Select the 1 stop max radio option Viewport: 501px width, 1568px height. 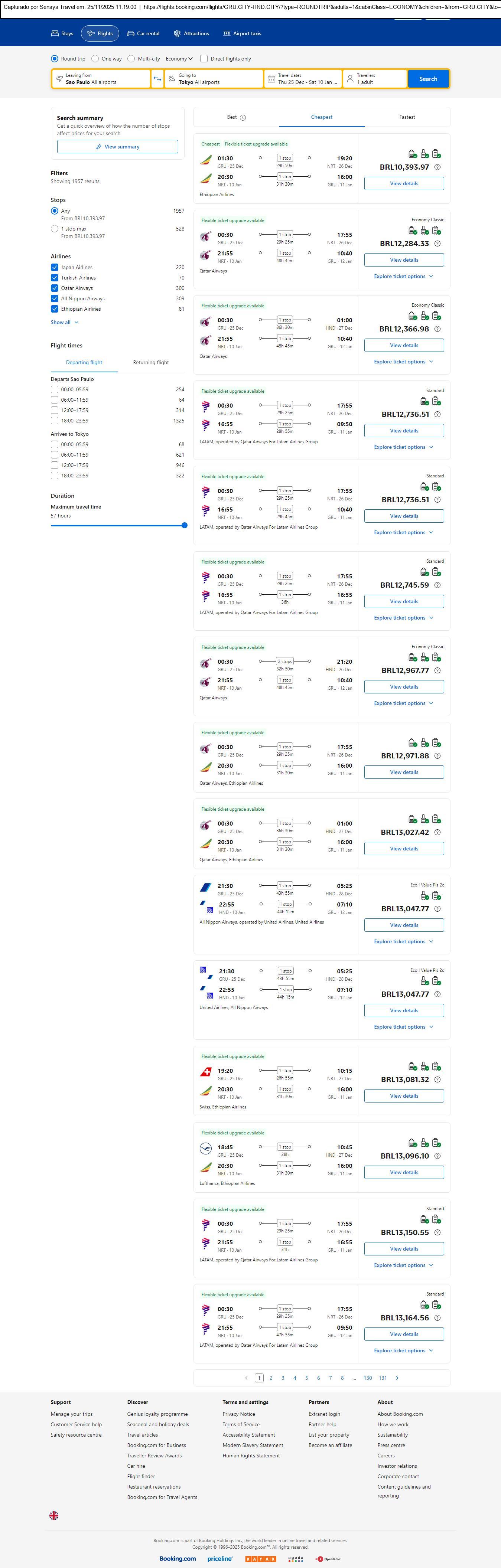click(x=55, y=229)
